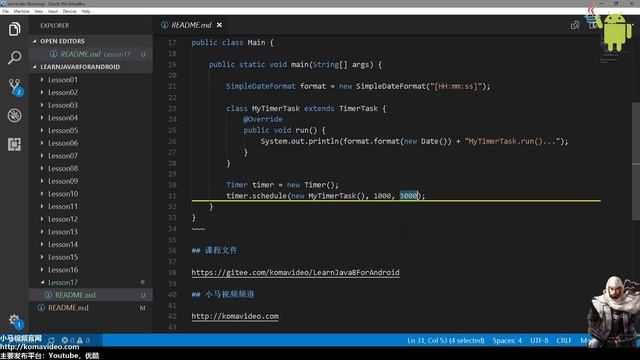This screenshot has height=360, width=640.
Task: Switch to the README.md editor tab
Action: tap(191, 25)
